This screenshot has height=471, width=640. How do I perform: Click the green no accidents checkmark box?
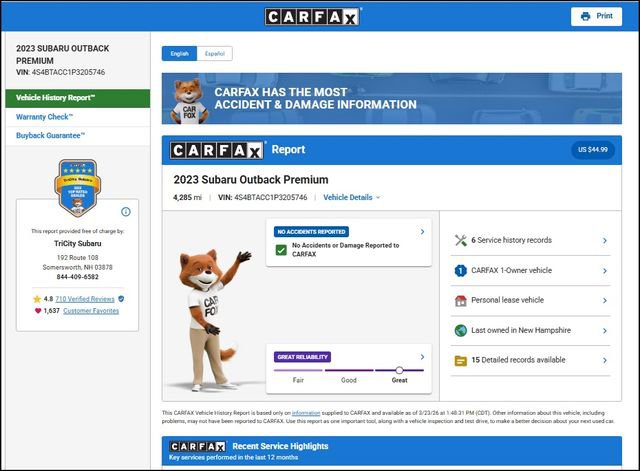[x=282, y=249]
